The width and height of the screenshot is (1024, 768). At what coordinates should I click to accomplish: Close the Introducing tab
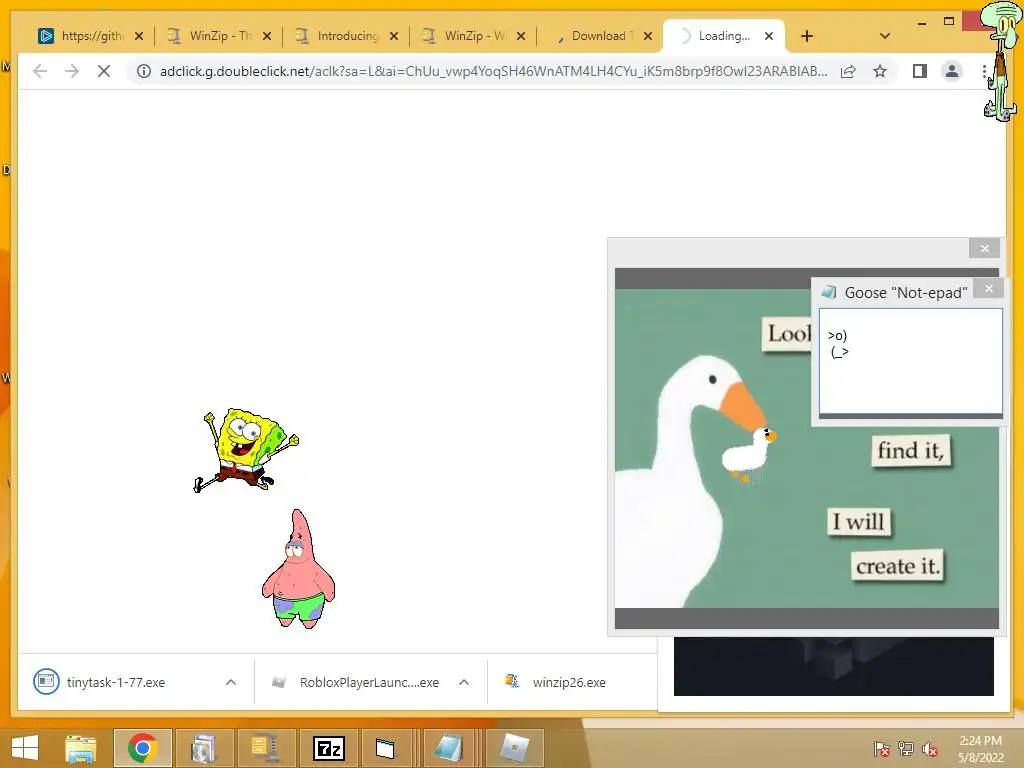click(393, 37)
